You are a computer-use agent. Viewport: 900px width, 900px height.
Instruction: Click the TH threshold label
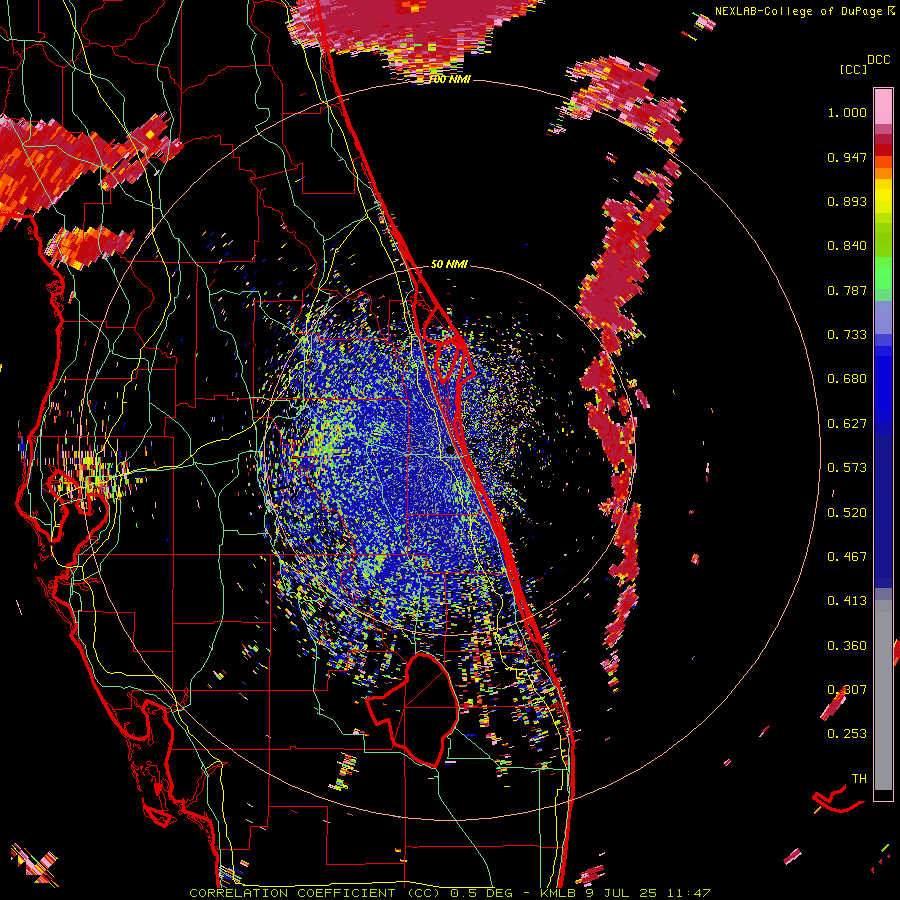859,779
